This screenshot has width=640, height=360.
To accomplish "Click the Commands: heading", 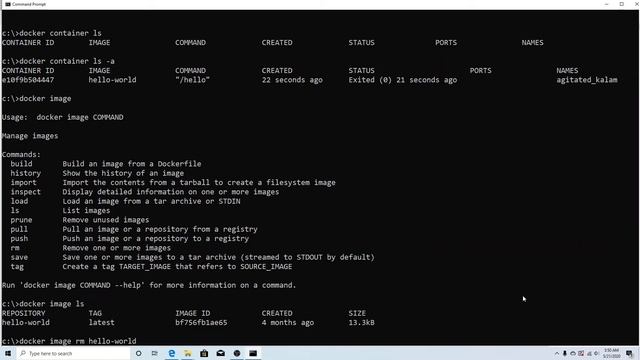I will pyautogui.click(x=21, y=155).
